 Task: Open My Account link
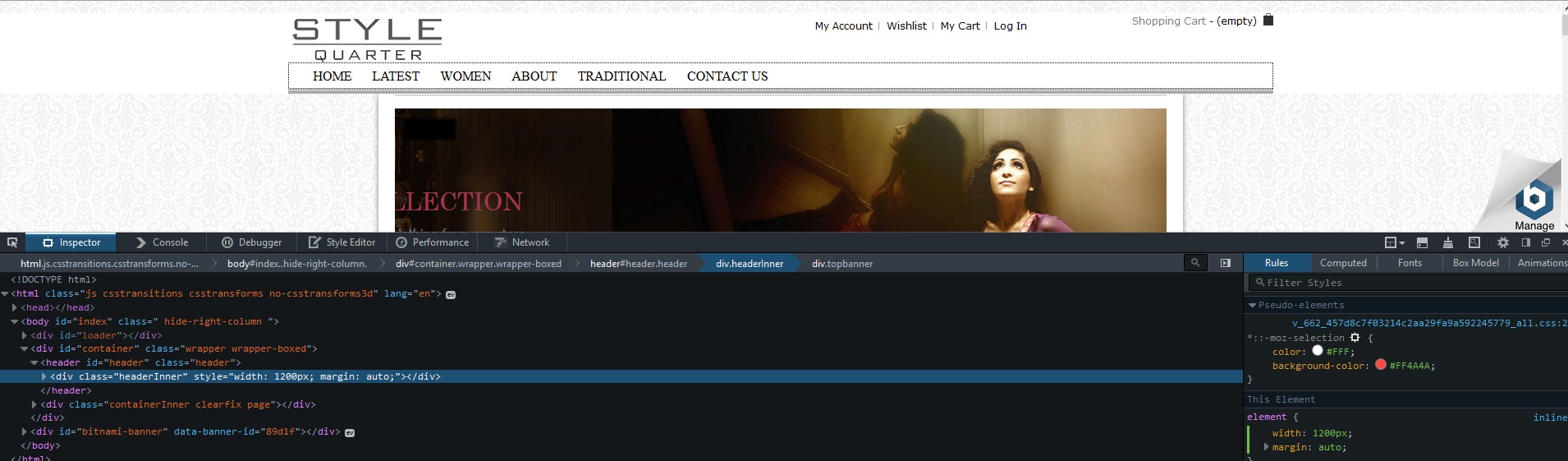pyautogui.click(x=843, y=25)
